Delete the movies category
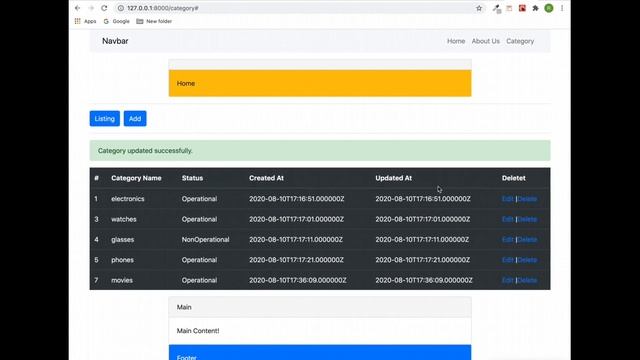This screenshot has height=360, width=640. (527, 280)
